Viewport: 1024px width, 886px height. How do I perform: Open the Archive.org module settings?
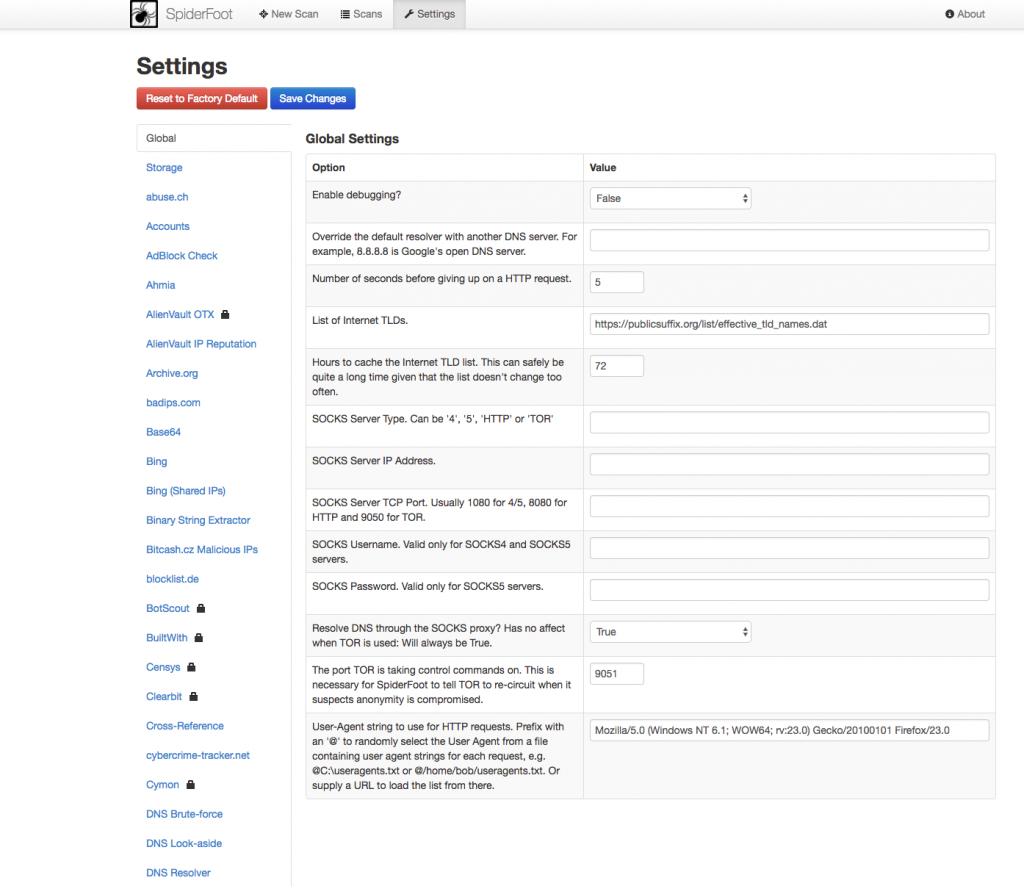click(x=172, y=373)
